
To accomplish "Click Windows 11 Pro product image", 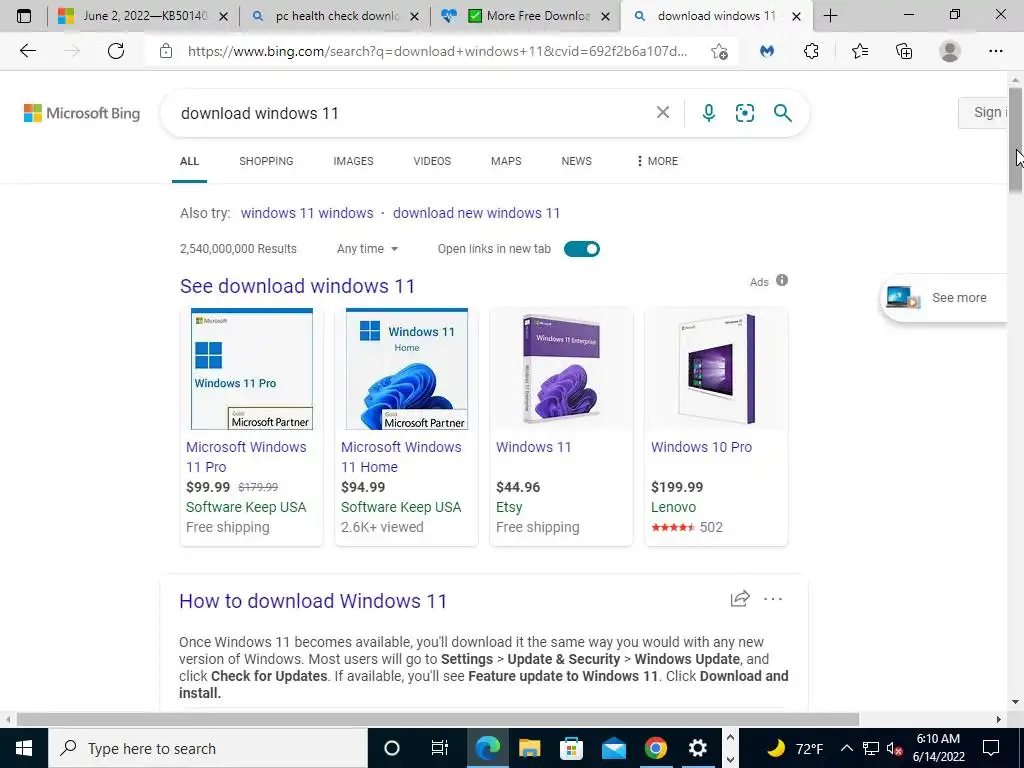I will click(x=251, y=369).
